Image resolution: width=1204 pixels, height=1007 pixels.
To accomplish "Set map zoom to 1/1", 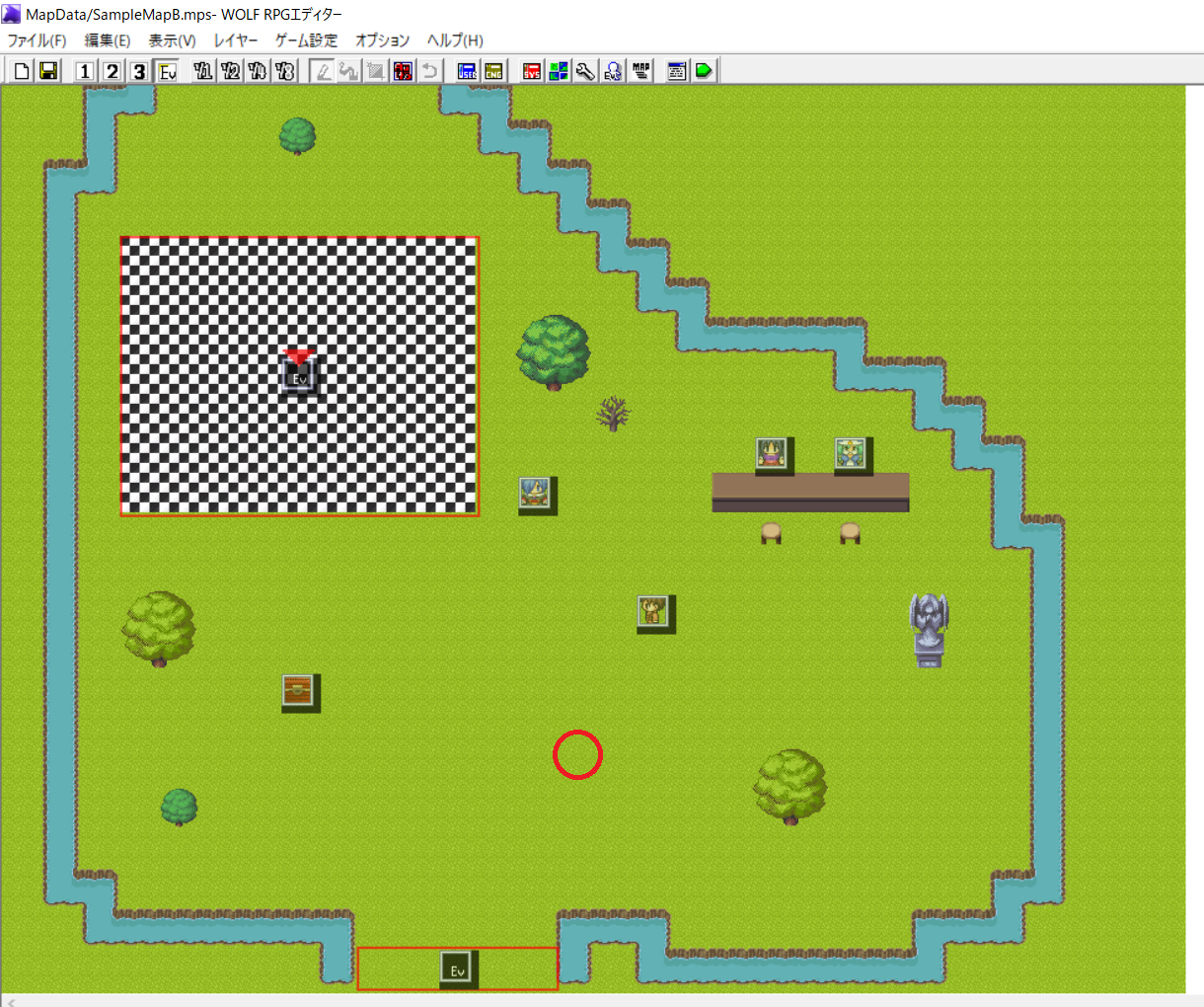I will (x=203, y=71).
